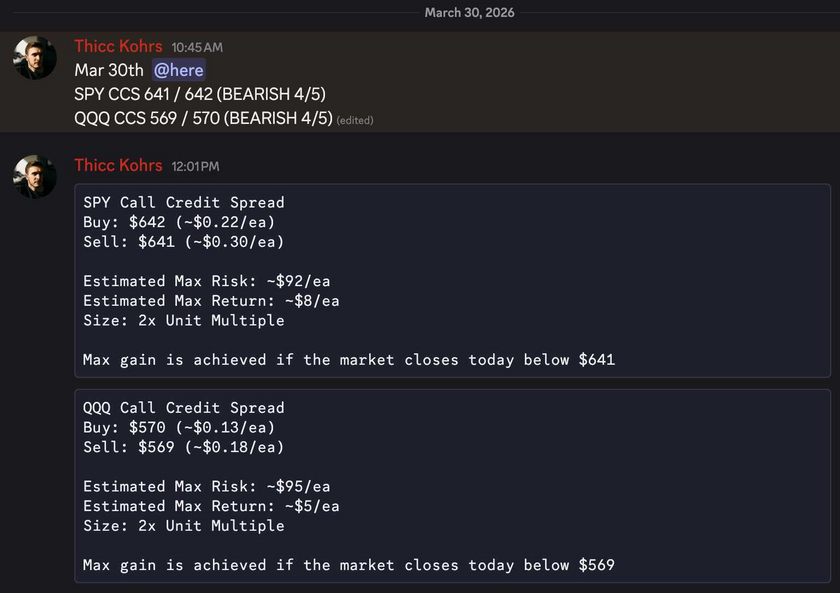Click the Estimated Max Risk ~$95/ea line
The image size is (840, 593).
[x=206, y=487]
